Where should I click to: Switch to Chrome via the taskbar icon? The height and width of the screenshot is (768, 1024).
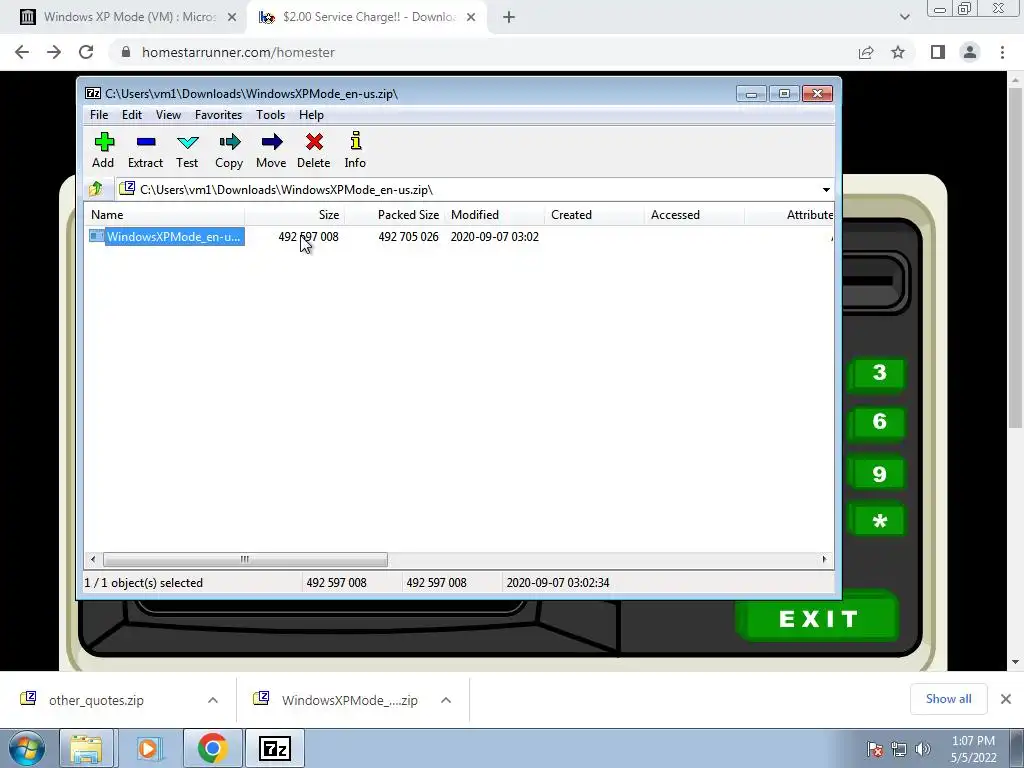click(212, 748)
